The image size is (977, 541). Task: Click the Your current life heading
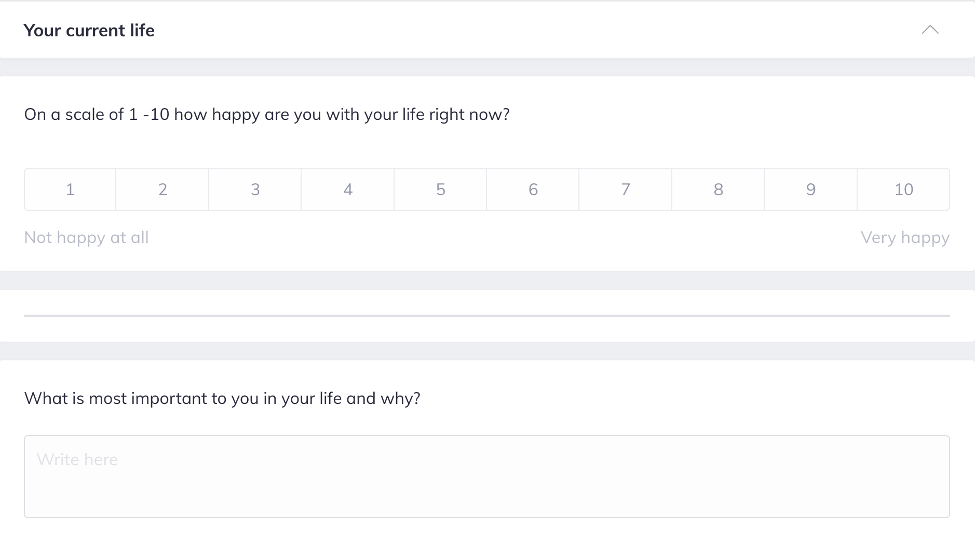89,30
